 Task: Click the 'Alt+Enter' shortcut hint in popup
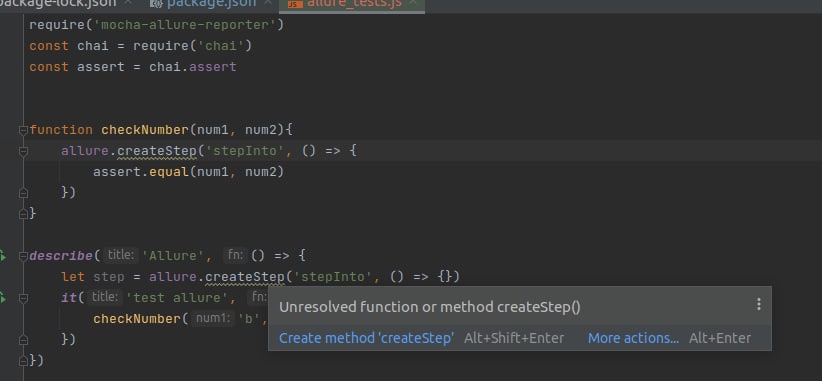(720, 338)
